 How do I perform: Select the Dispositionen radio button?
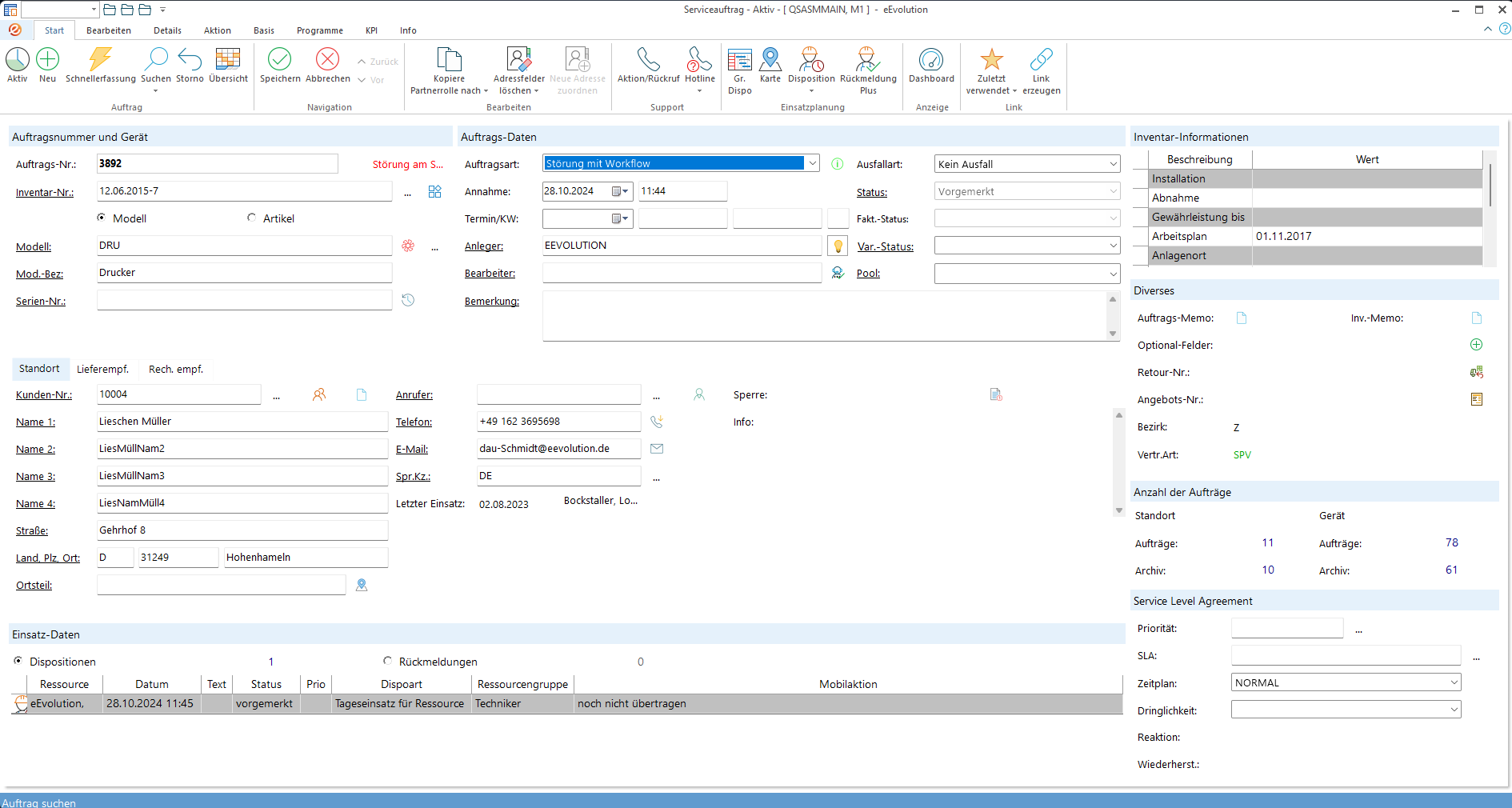point(18,661)
